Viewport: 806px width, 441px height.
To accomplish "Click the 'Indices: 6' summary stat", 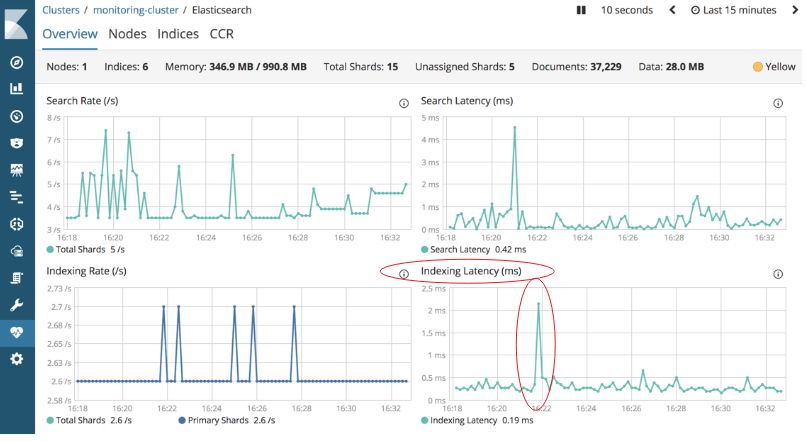I will pos(126,67).
